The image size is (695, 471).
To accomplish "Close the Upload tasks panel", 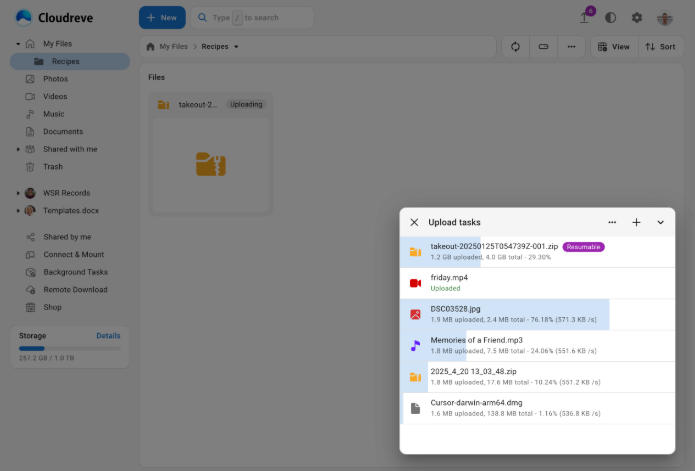I will point(414,222).
